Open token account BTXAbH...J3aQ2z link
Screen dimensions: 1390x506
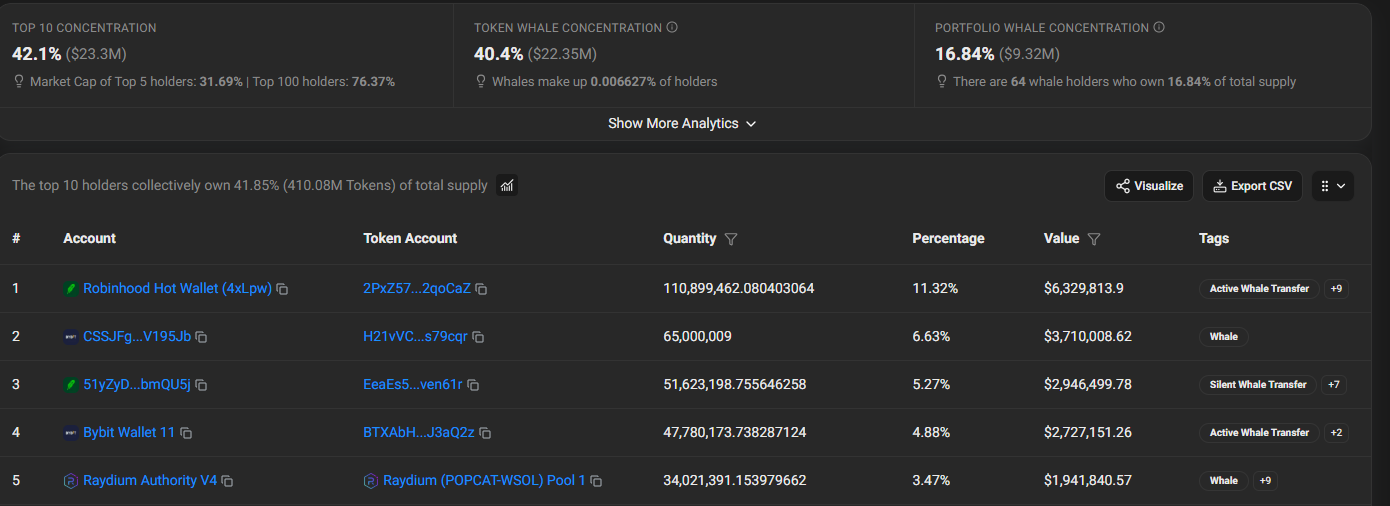(x=418, y=433)
